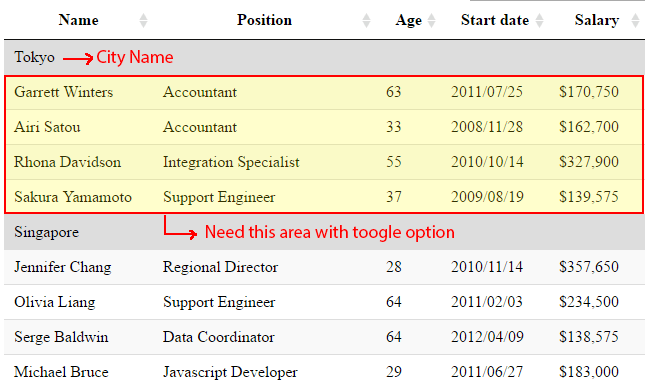The height and width of the screenshot is (388, 648).
Task: Click sort arrows beside Salary header
Action: (636, 20)
